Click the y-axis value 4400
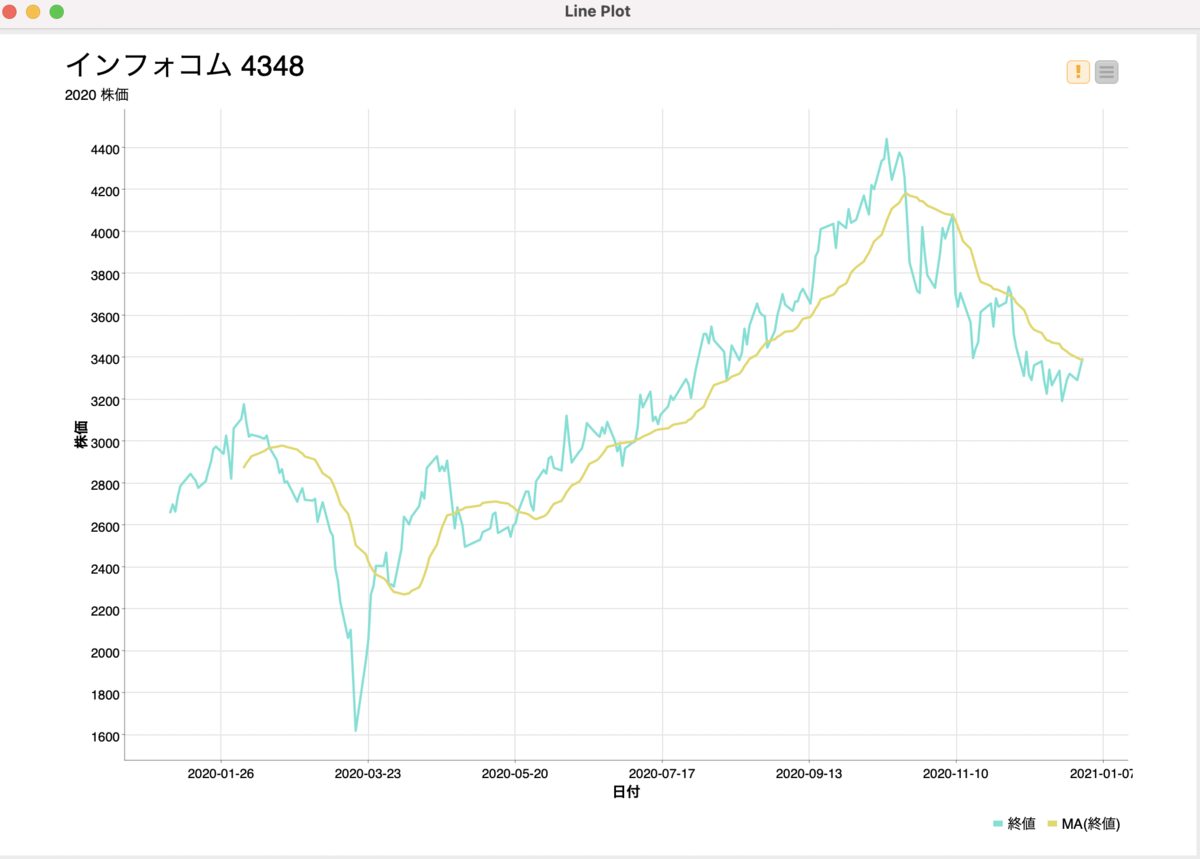 [x=106, y=150]
